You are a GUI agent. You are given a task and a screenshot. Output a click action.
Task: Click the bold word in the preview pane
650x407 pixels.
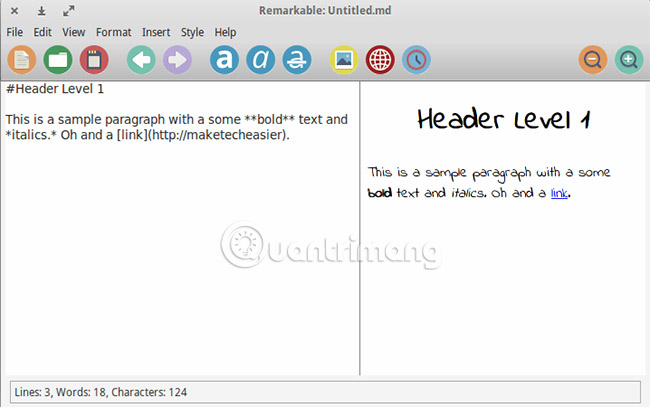(379, 193)
